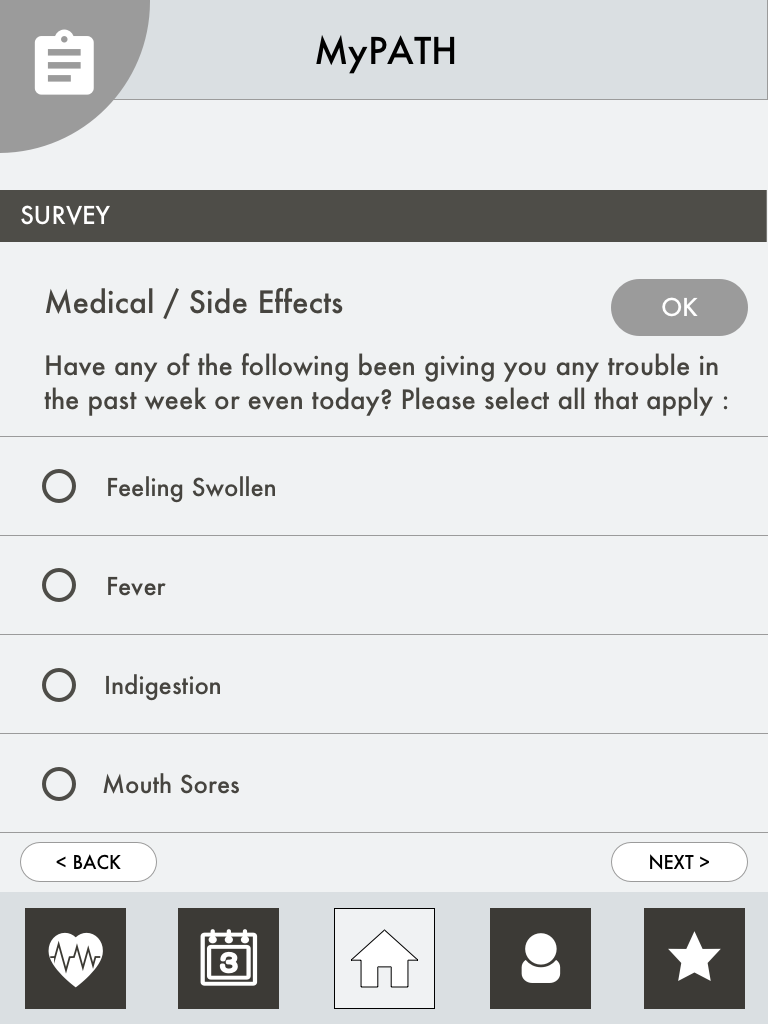This screenshot has width=768, height=1024.
Task: Go to the next survey page
Action: coord(679,862)
